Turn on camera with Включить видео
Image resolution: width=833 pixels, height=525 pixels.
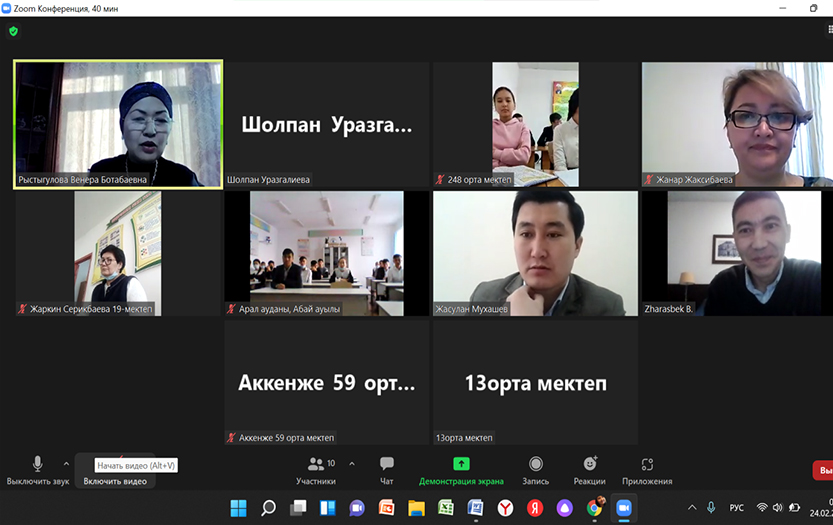pos(114,480)
